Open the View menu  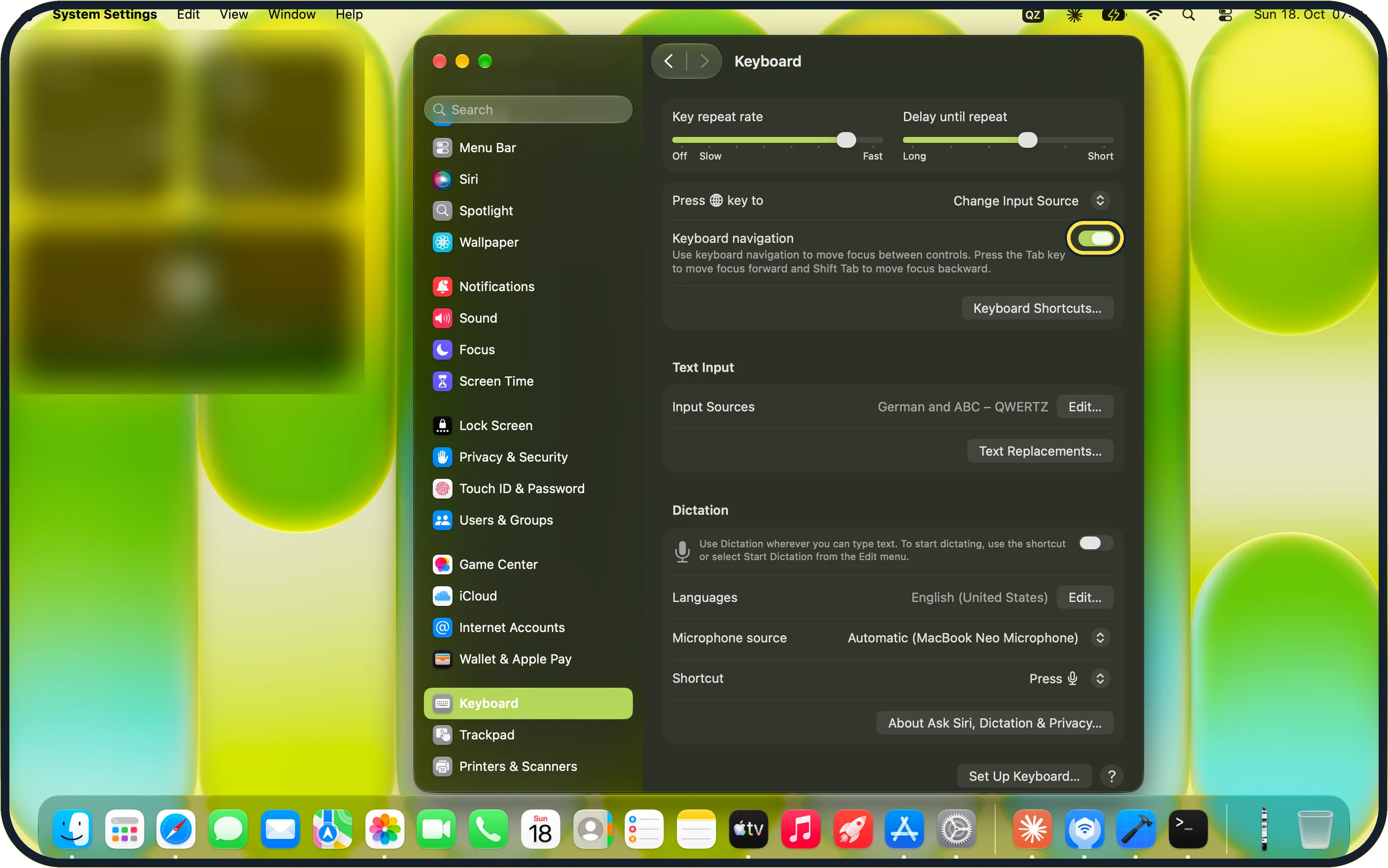coord(234,14)
